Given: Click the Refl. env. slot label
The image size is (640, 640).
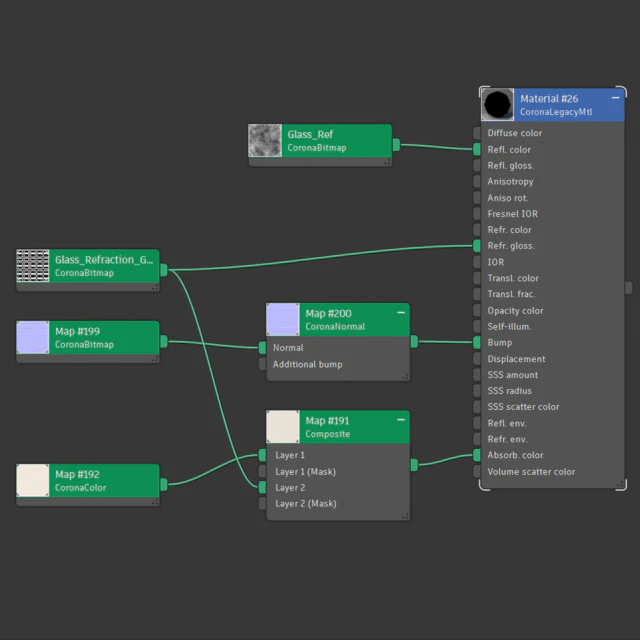Looking at the screenshot, I should (507, 423).
